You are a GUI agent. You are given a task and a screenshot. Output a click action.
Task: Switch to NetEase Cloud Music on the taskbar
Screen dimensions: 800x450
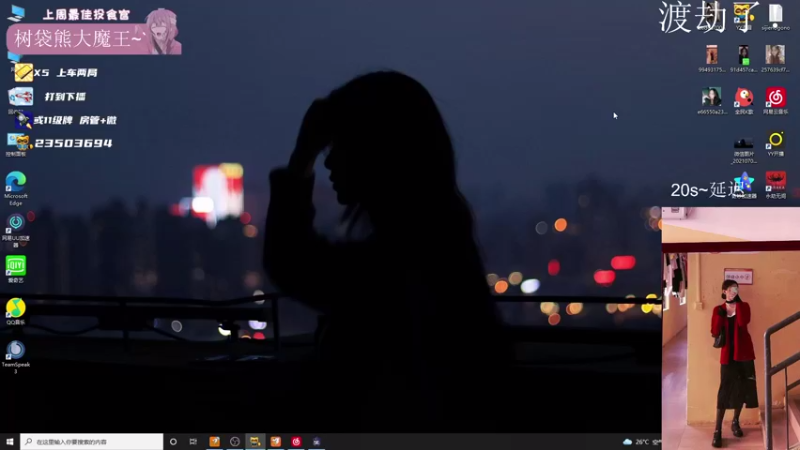coord(296,441)
